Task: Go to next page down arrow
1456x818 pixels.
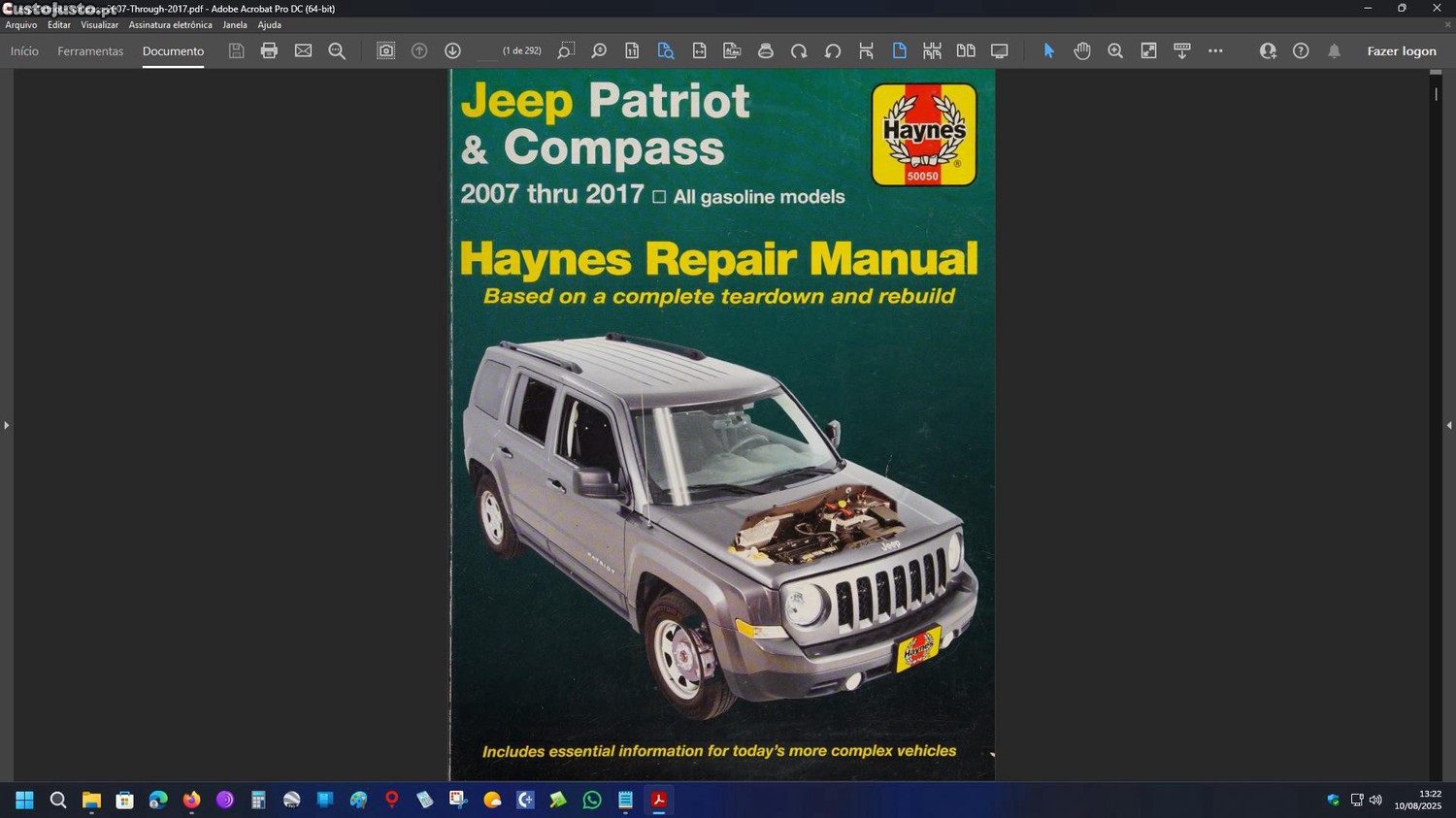Action: pos(452,50)
